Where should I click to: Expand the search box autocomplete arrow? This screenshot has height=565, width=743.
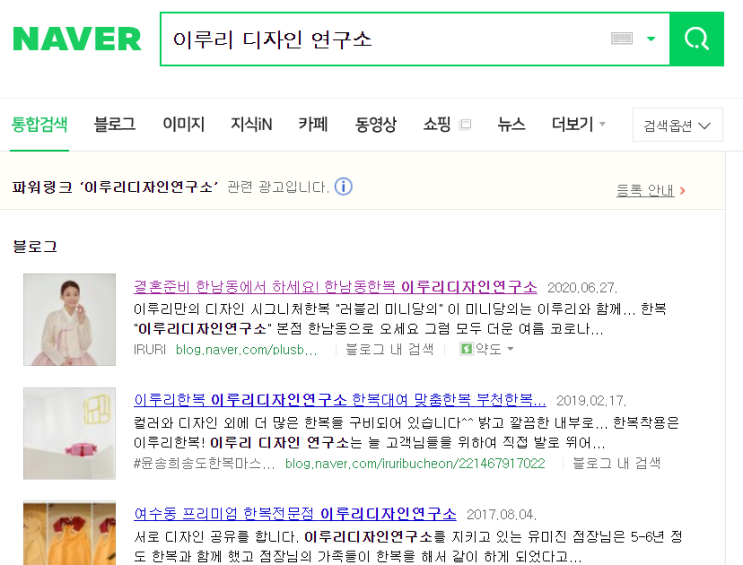(651, 39)
